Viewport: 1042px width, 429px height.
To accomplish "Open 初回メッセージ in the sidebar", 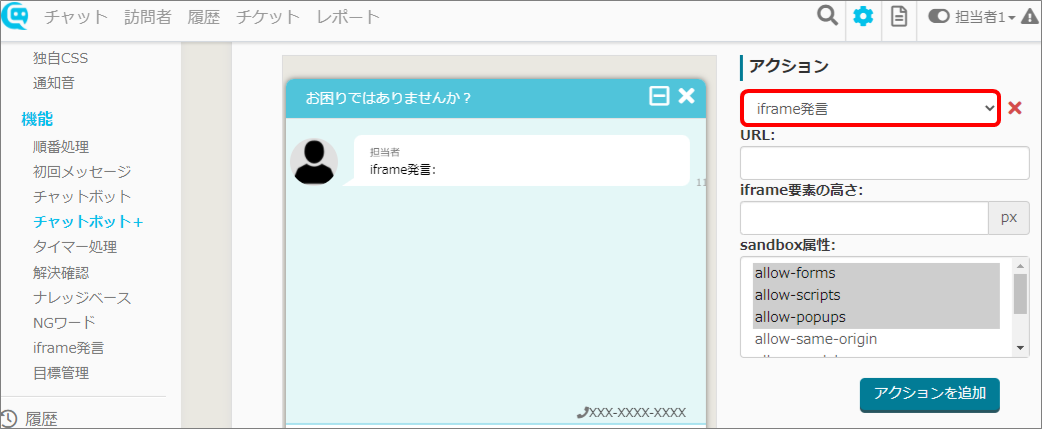I will point(82,172).
